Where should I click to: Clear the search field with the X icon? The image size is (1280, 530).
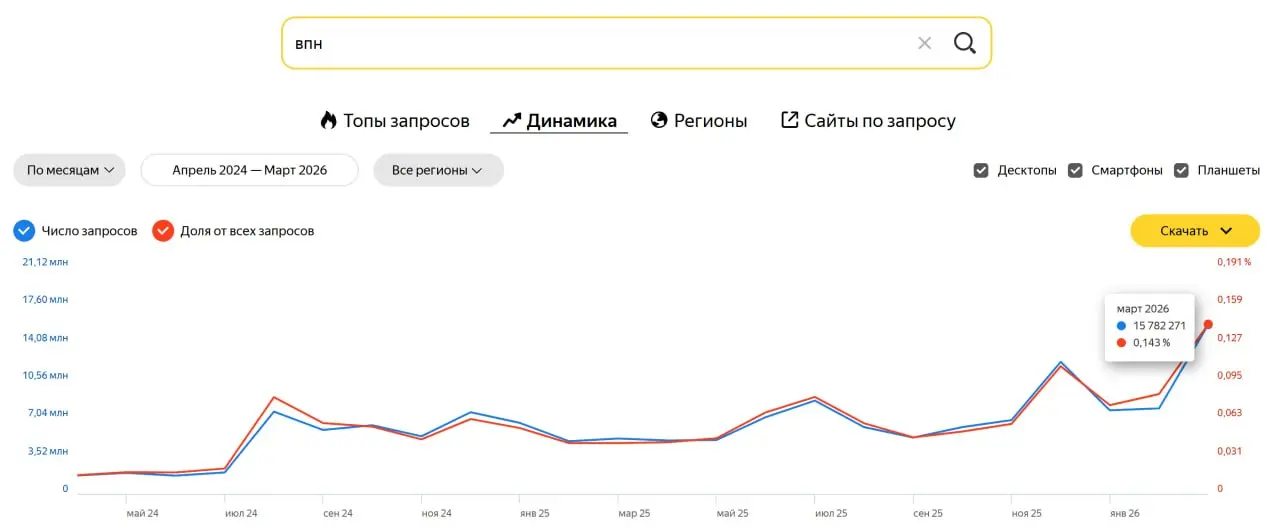pyautogui.click(x=924, y=43)
